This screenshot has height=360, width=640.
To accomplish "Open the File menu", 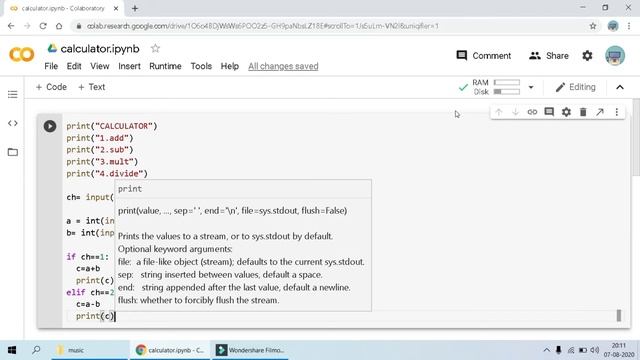I will pos(51,66).
